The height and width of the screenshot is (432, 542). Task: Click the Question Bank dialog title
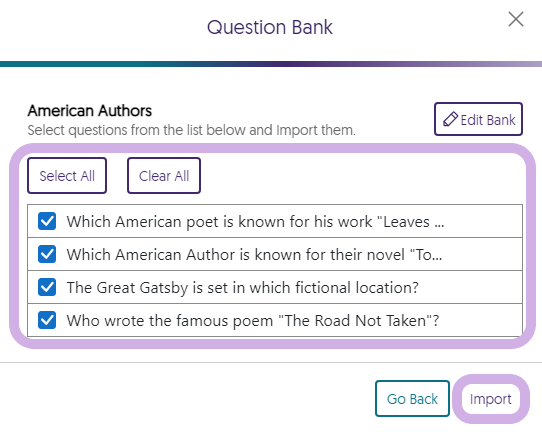point(270,27)
